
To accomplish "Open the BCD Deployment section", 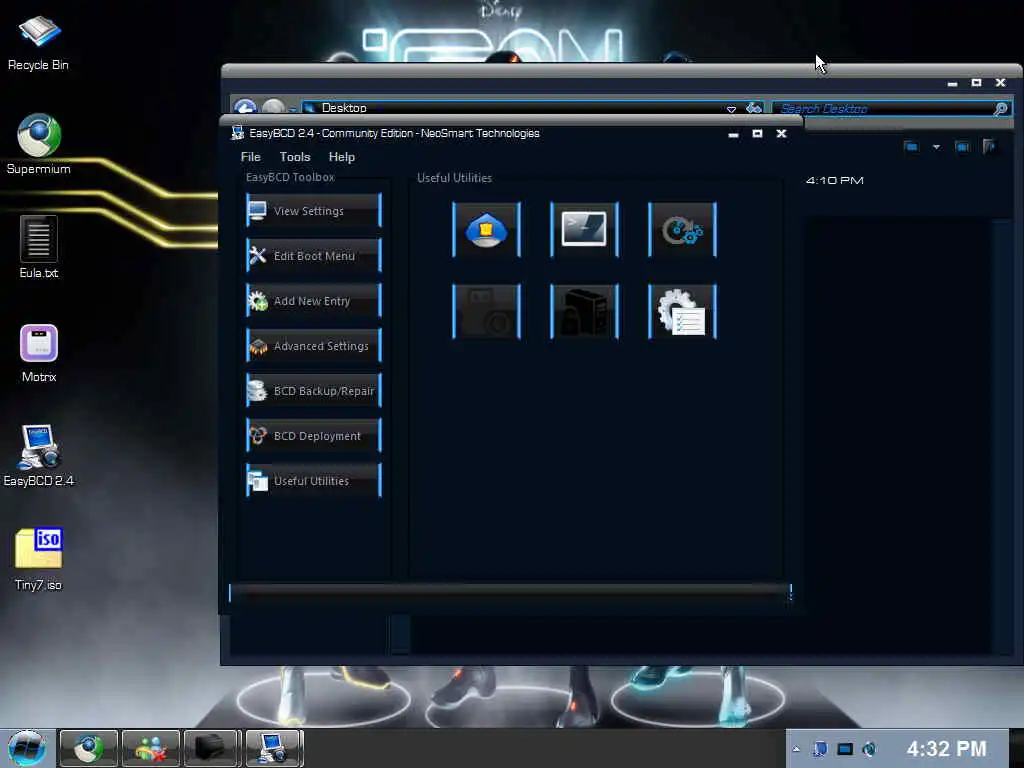I will [313, 436].
